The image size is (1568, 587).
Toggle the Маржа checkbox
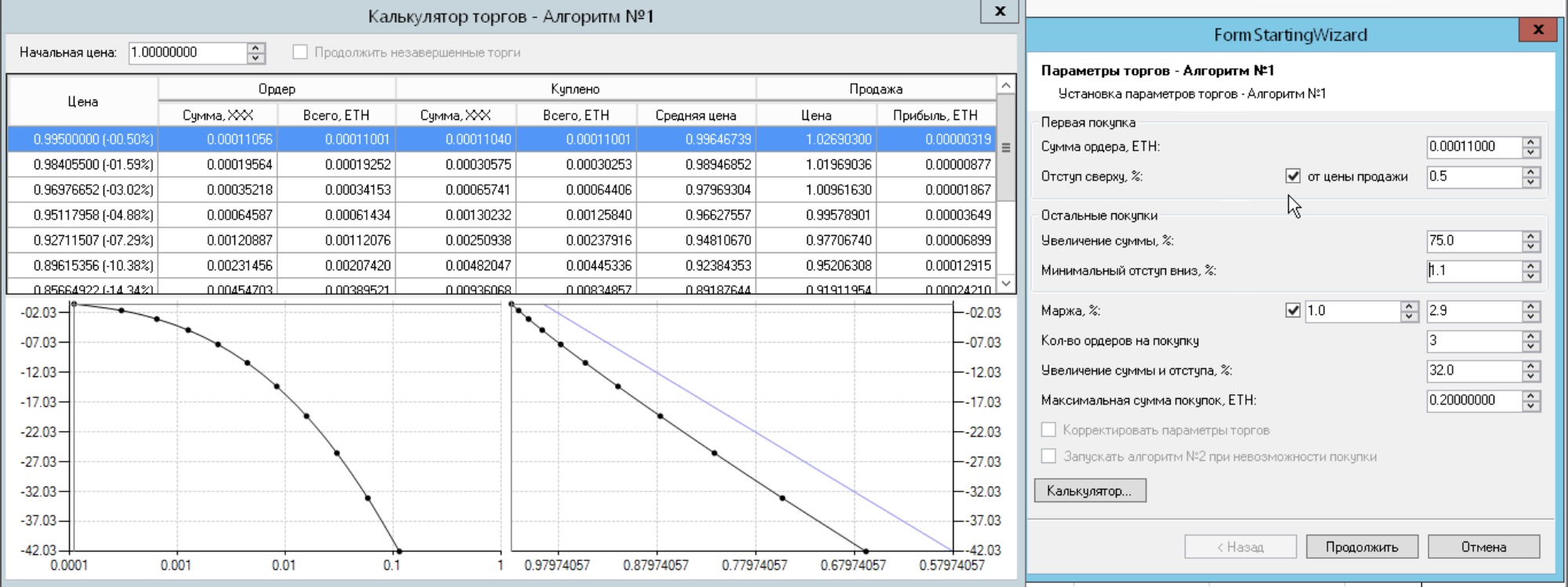pyautogui.click(x=1293, y=311)
